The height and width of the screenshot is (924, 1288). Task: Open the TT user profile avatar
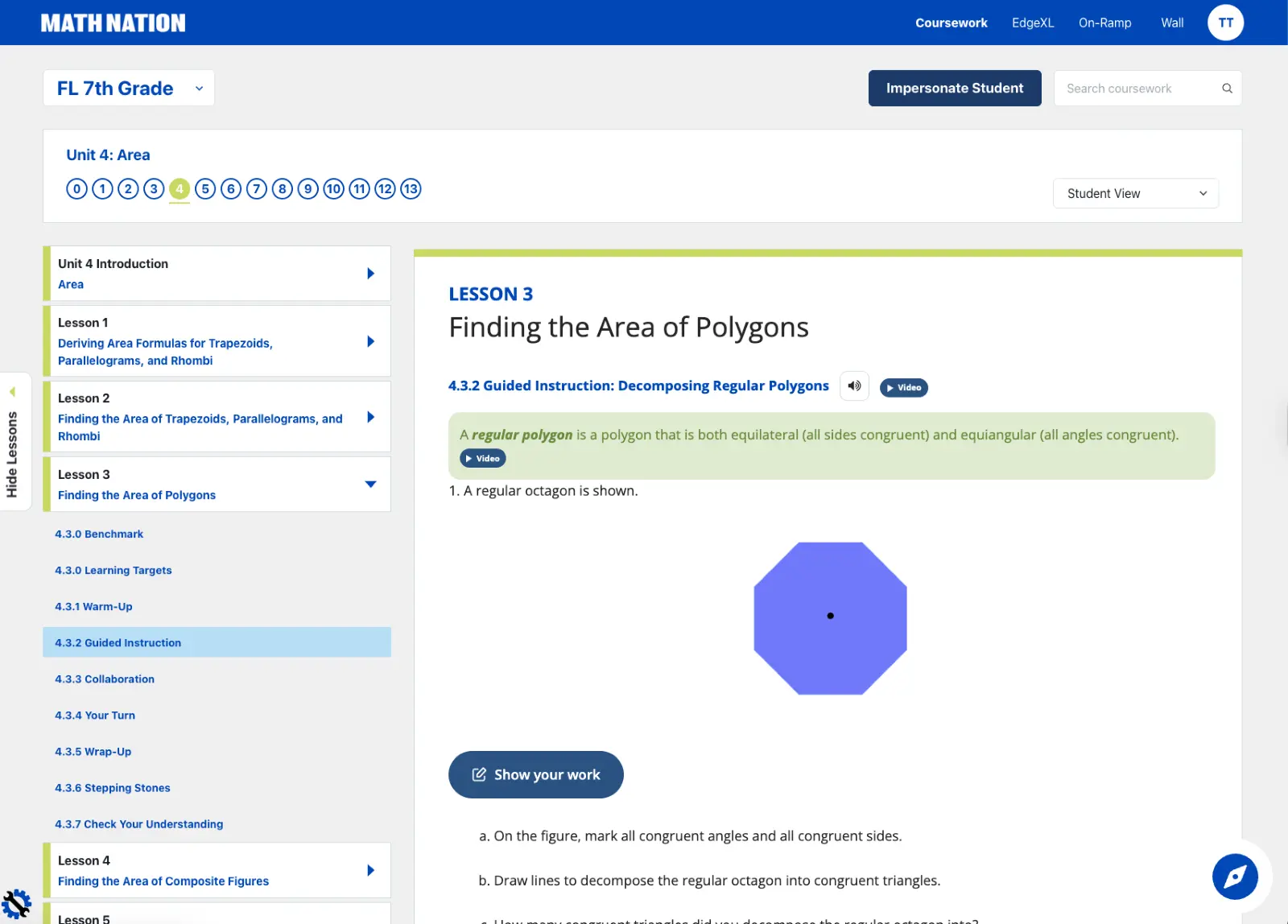coord(1225,23)
